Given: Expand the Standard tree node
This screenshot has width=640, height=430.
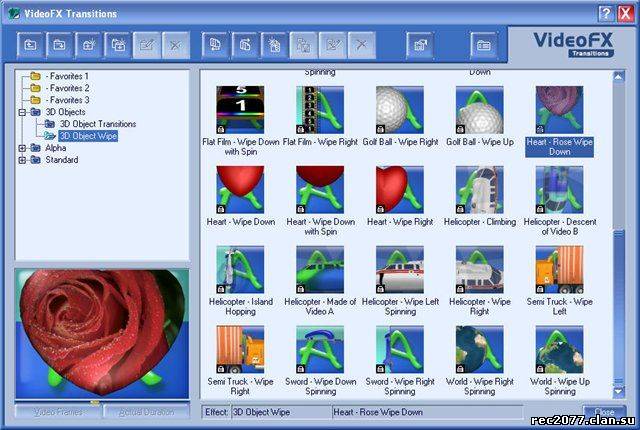Looking at the screenshot, I should point(22,160).
